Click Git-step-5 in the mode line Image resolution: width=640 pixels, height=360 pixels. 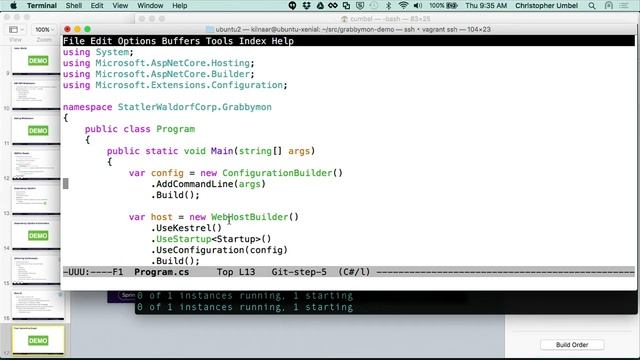(x=299, y=272)
